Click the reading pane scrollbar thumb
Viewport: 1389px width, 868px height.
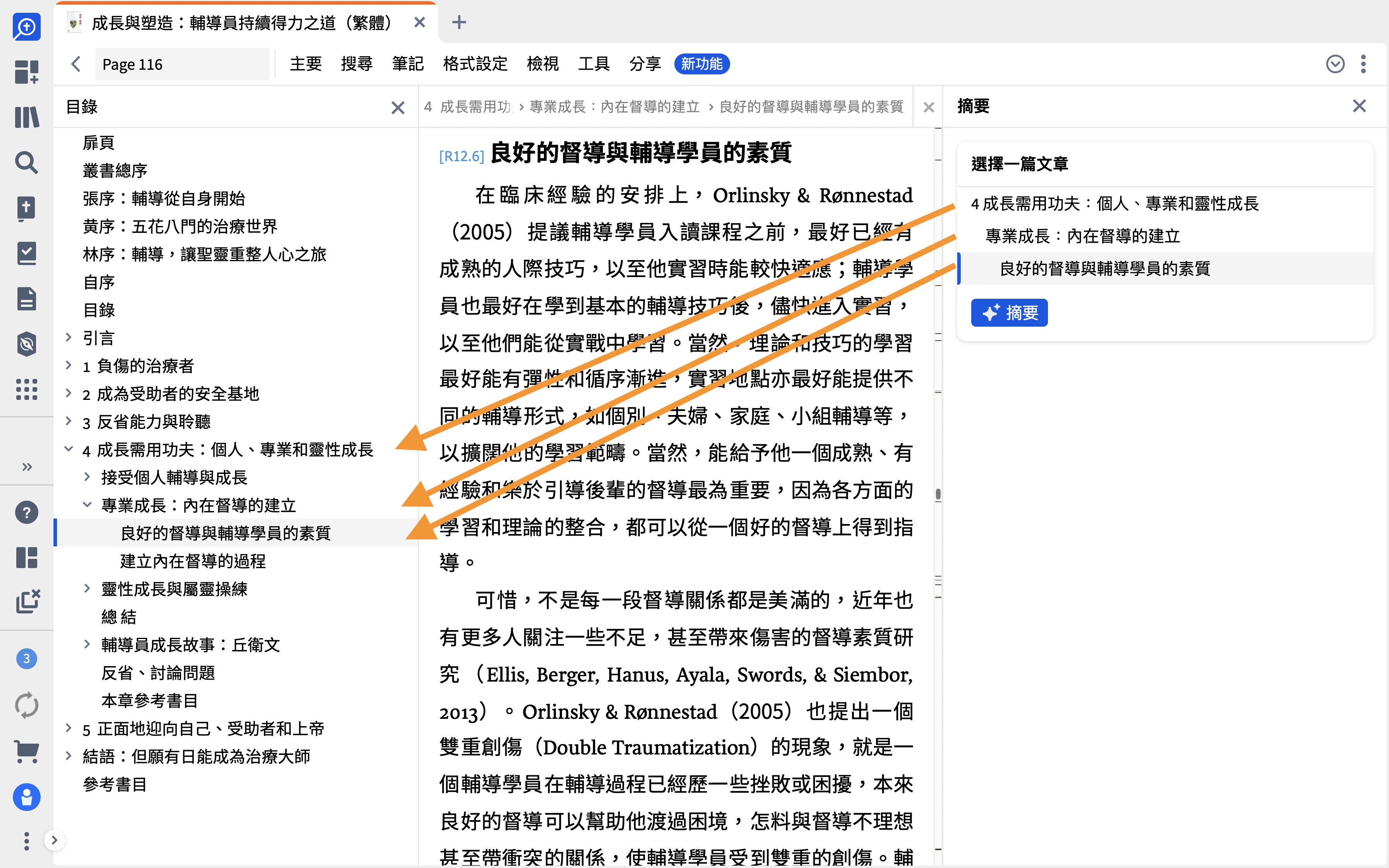[938, 494]
